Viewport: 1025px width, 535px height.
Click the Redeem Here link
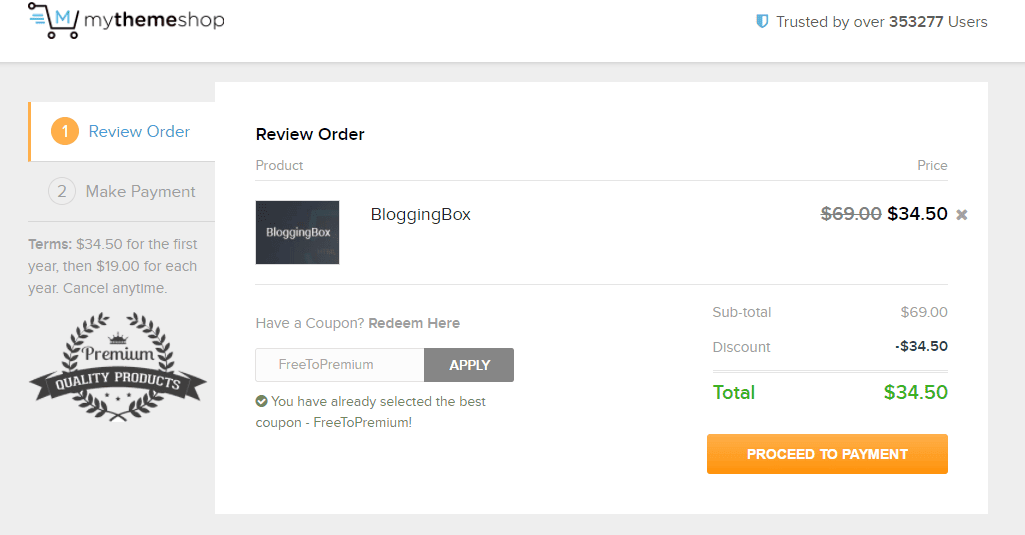pos(414,323)
